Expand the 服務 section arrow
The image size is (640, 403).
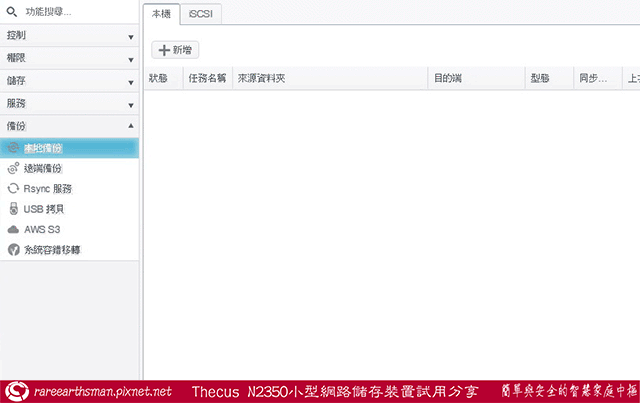(131, 105)
